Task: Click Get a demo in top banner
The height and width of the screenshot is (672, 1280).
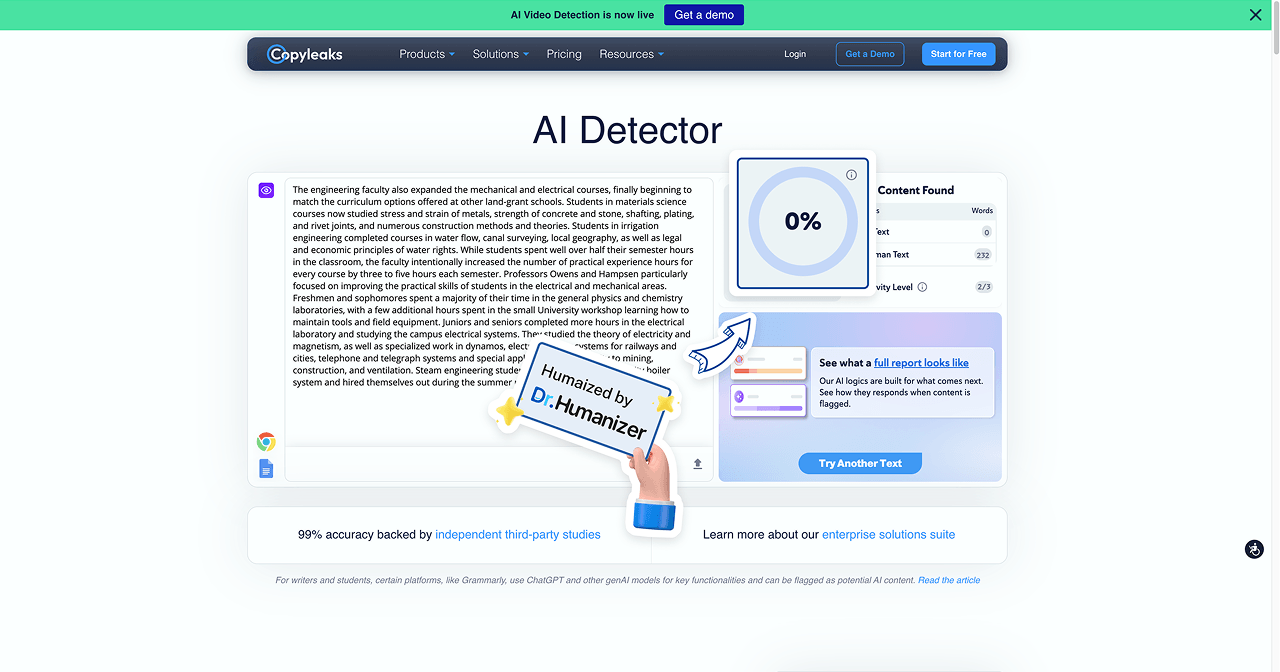Action: click(704, 15)
